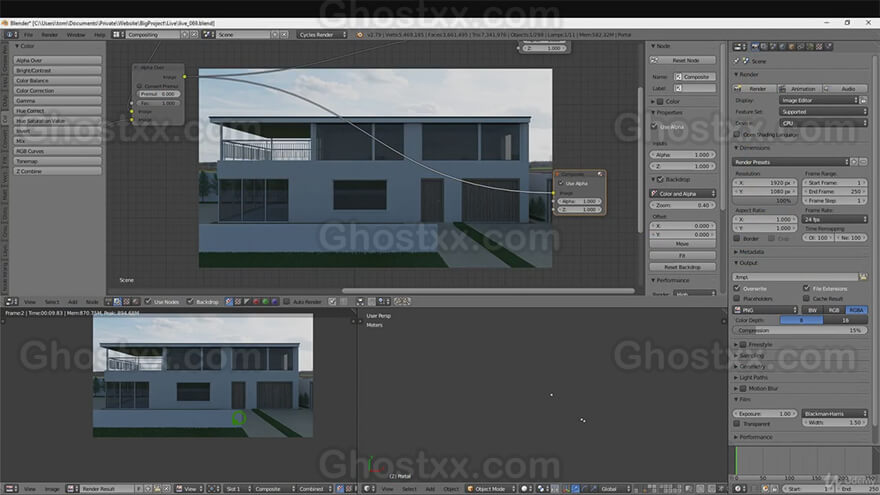Adjust the Compression 15% slider
This screenshot has height=495, width=880.
[800, 331]
